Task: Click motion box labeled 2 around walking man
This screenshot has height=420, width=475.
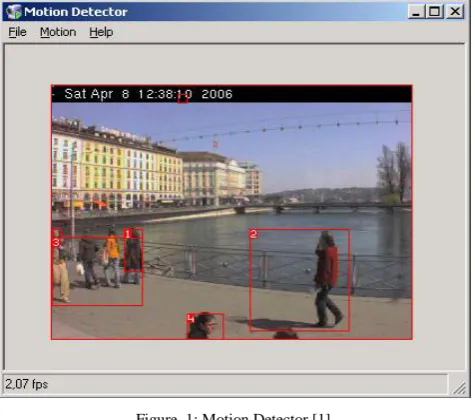Action: pos(300,280)
